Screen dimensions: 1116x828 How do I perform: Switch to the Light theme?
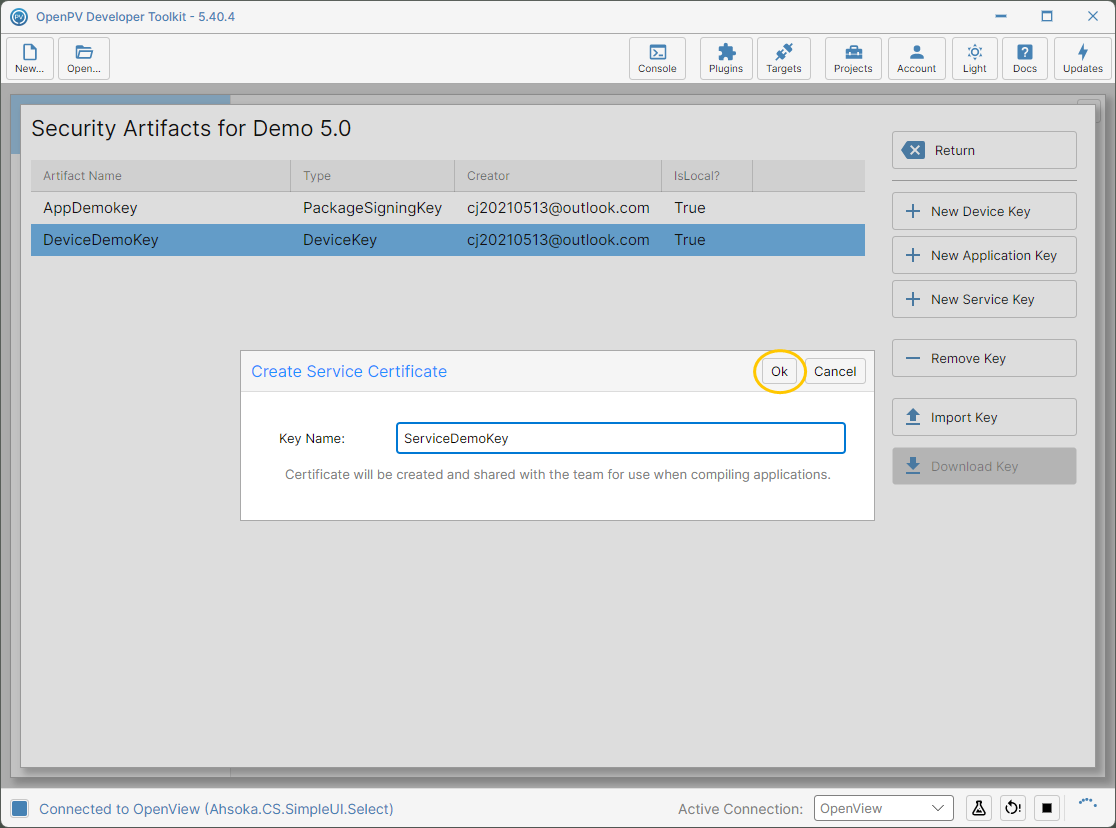(x=974, y=58)
